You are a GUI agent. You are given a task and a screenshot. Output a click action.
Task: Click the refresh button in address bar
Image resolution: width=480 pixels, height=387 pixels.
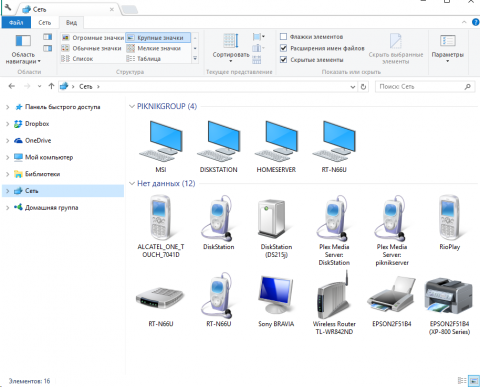[x=363, y=87]
